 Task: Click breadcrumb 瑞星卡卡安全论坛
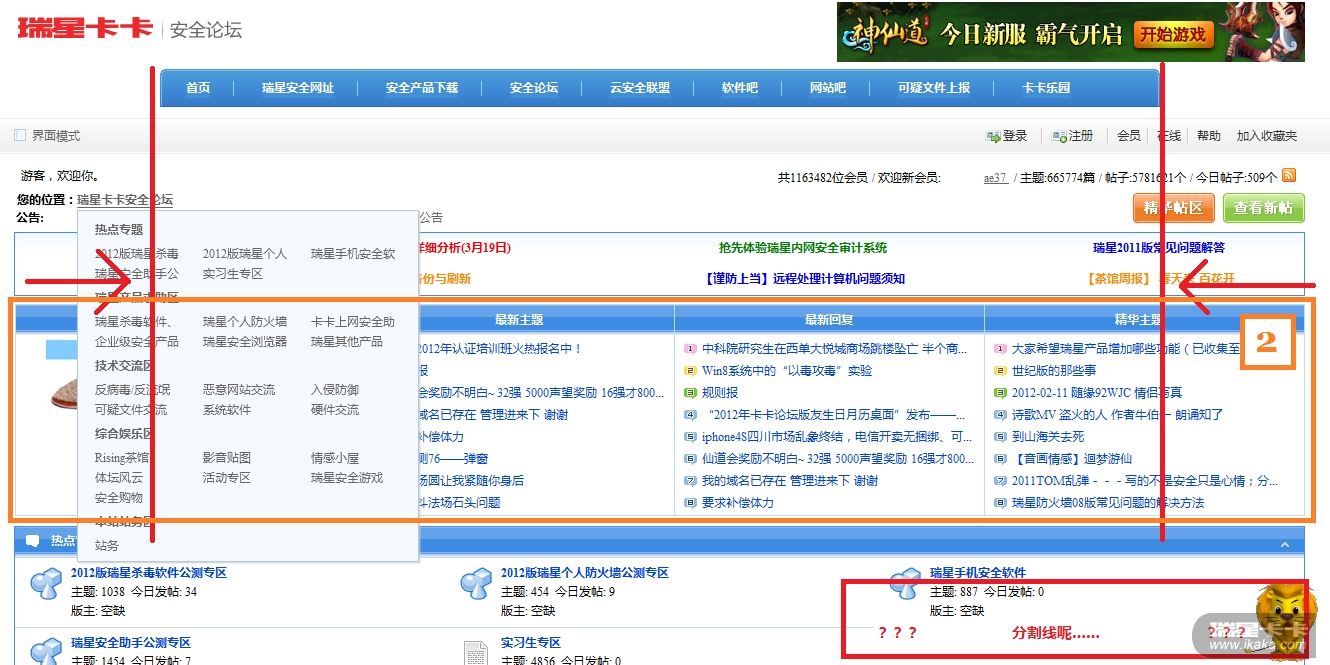pos(125,200)
